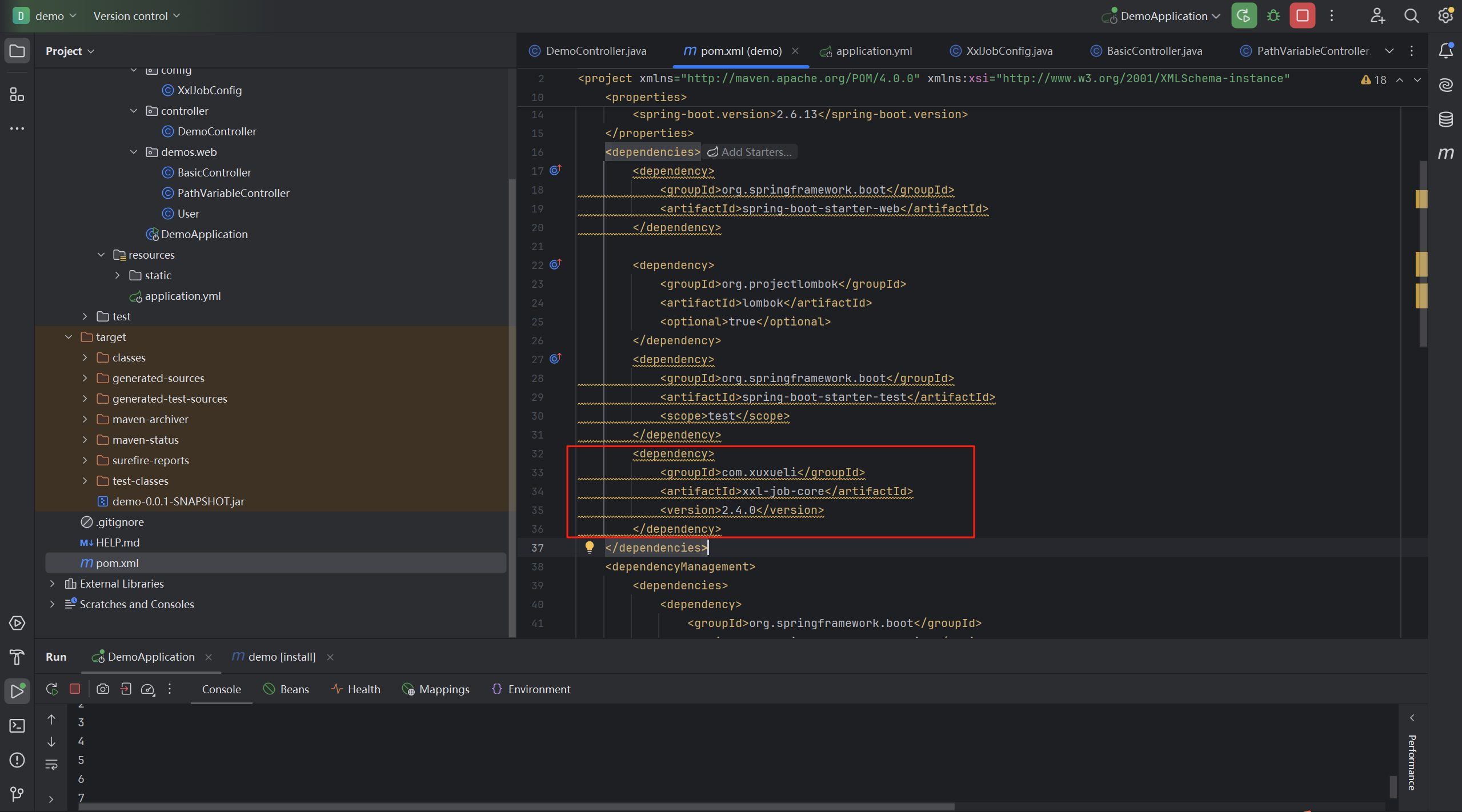Expand the External Libraries node

[x=53, y=584]
